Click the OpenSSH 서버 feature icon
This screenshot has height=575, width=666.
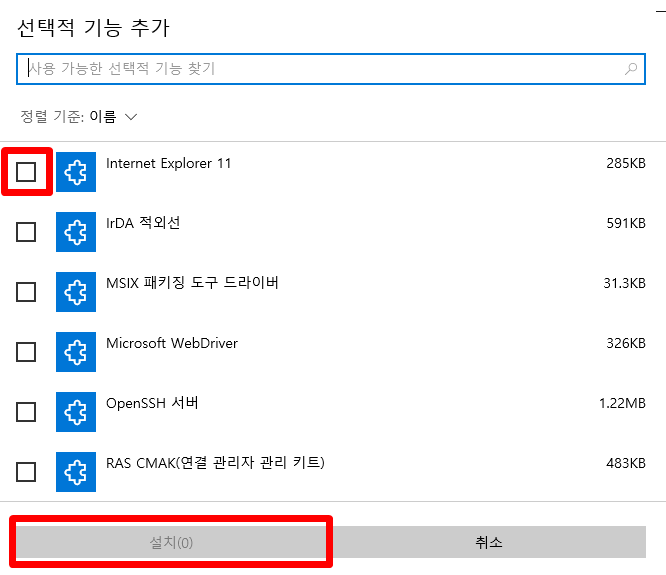[76, 412]
